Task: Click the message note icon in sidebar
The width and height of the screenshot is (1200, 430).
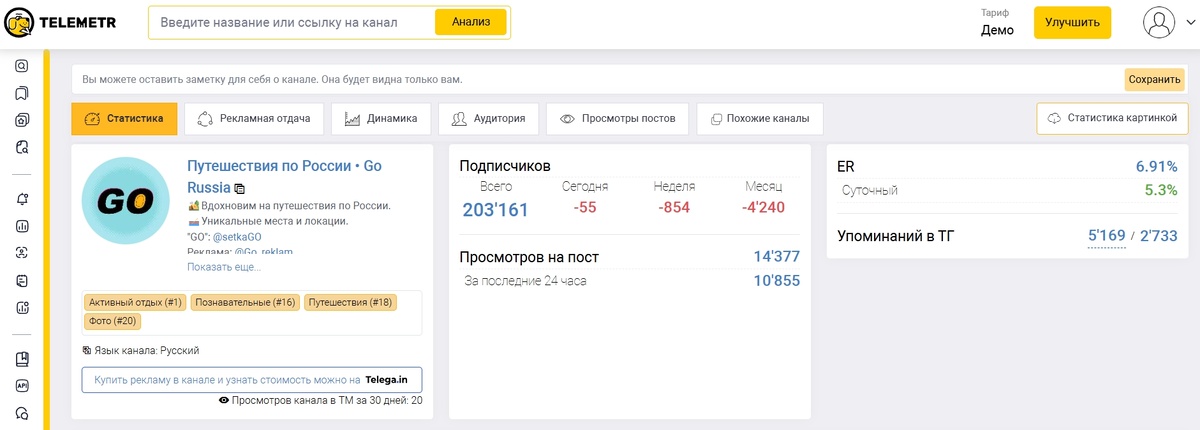Action: [22, 280]
